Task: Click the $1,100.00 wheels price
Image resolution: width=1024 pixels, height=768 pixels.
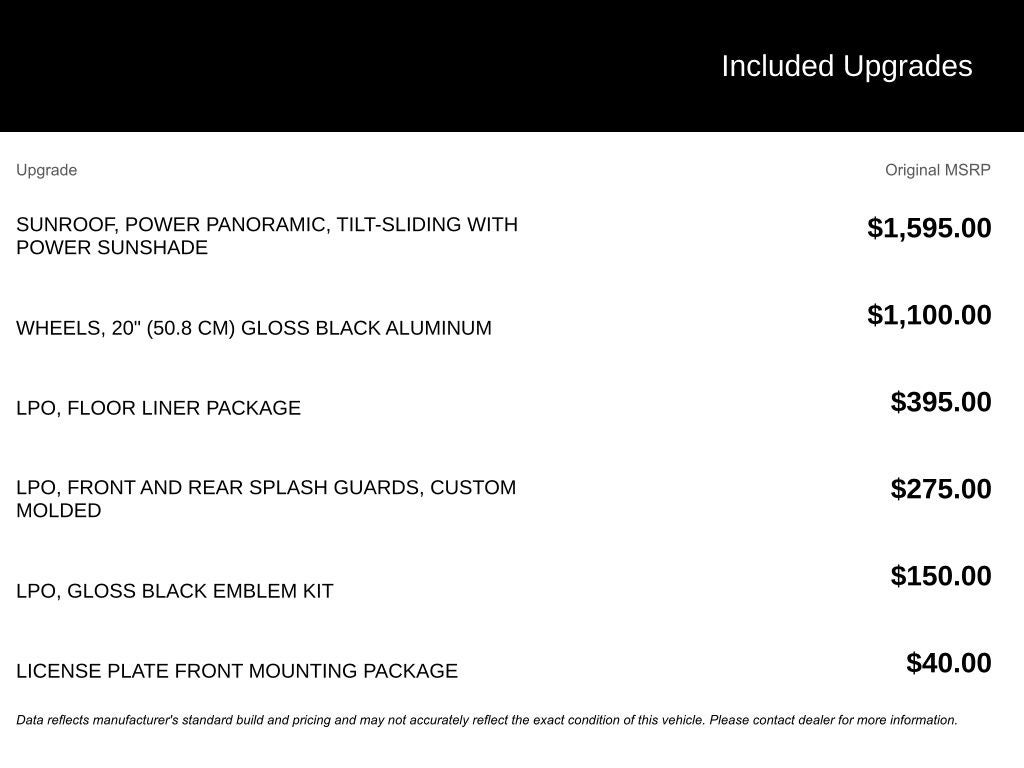Action: pos(929,315)
